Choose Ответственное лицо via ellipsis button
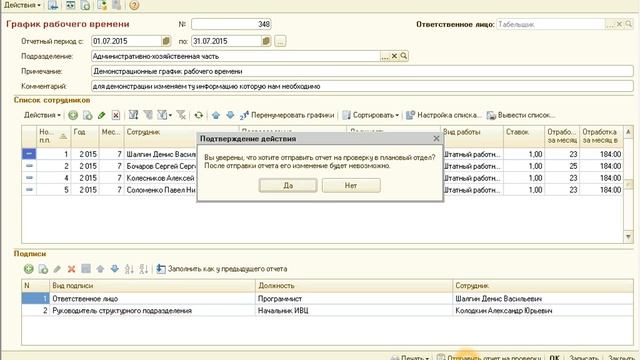 (x=610, y=24)
